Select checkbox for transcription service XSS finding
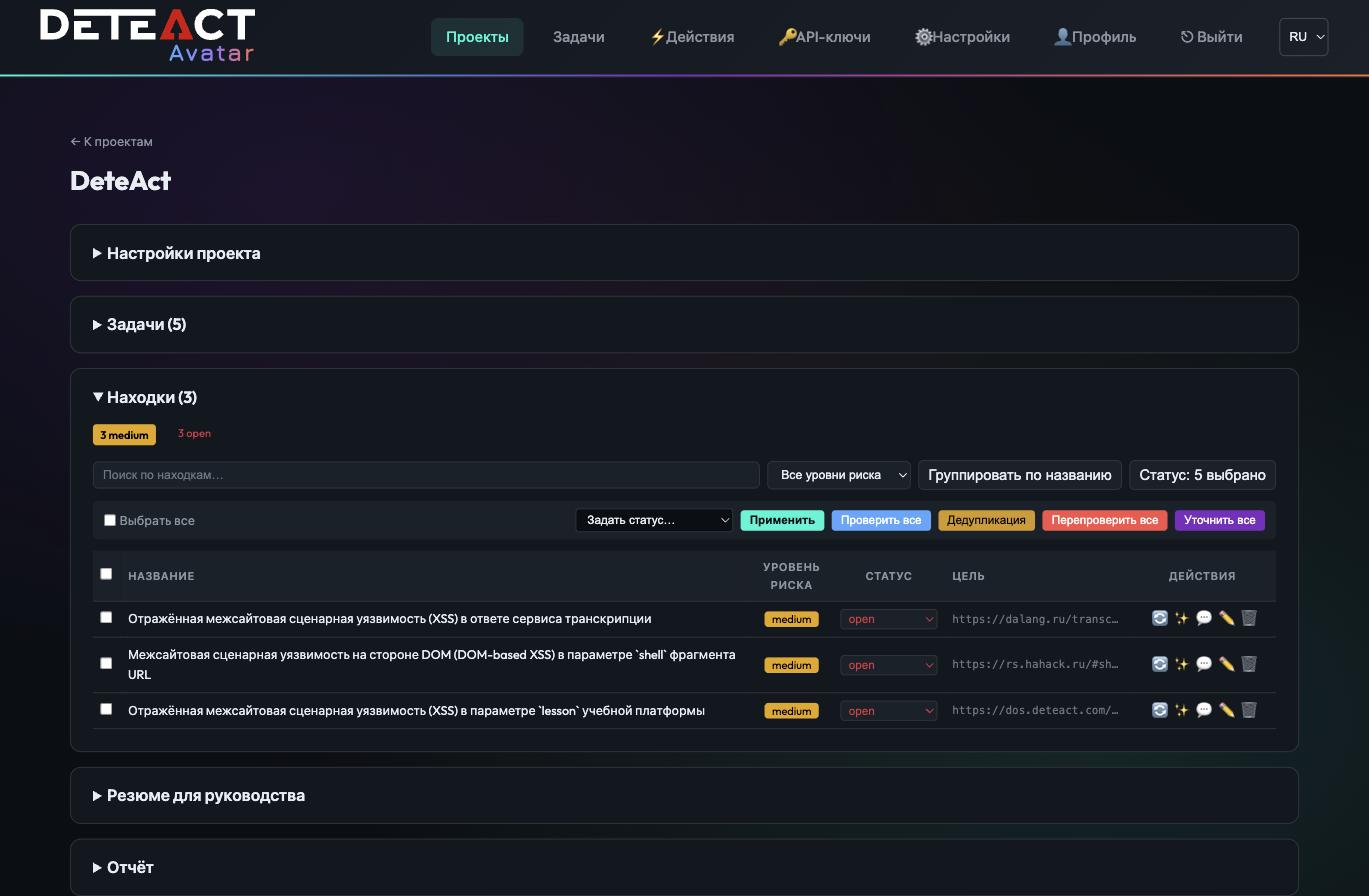Viewport: 1369px width, 896px height. 106,618
